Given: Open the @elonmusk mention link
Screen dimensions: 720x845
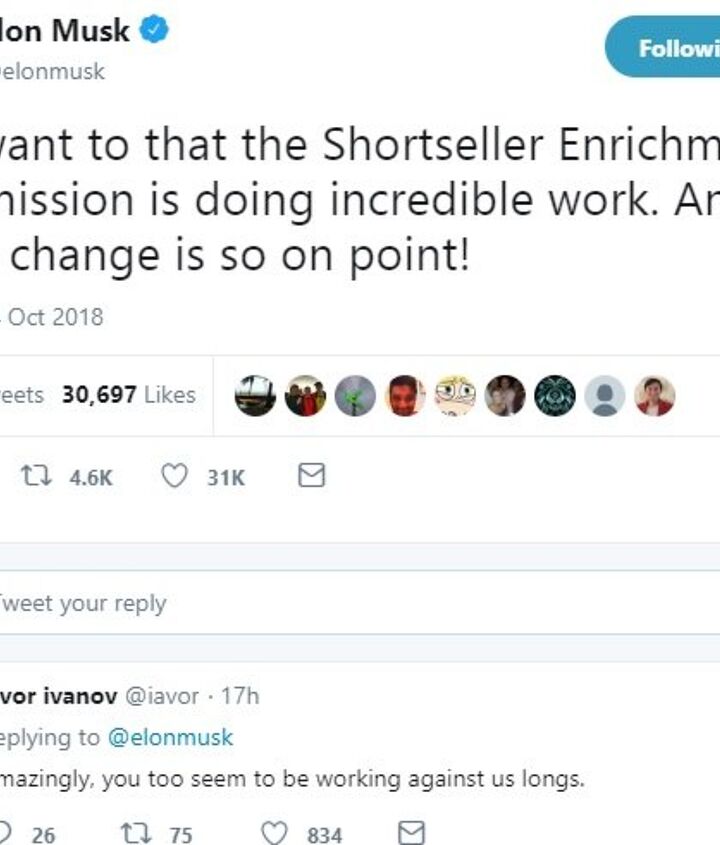Looking at the screenshot, I should pos(169,738).
